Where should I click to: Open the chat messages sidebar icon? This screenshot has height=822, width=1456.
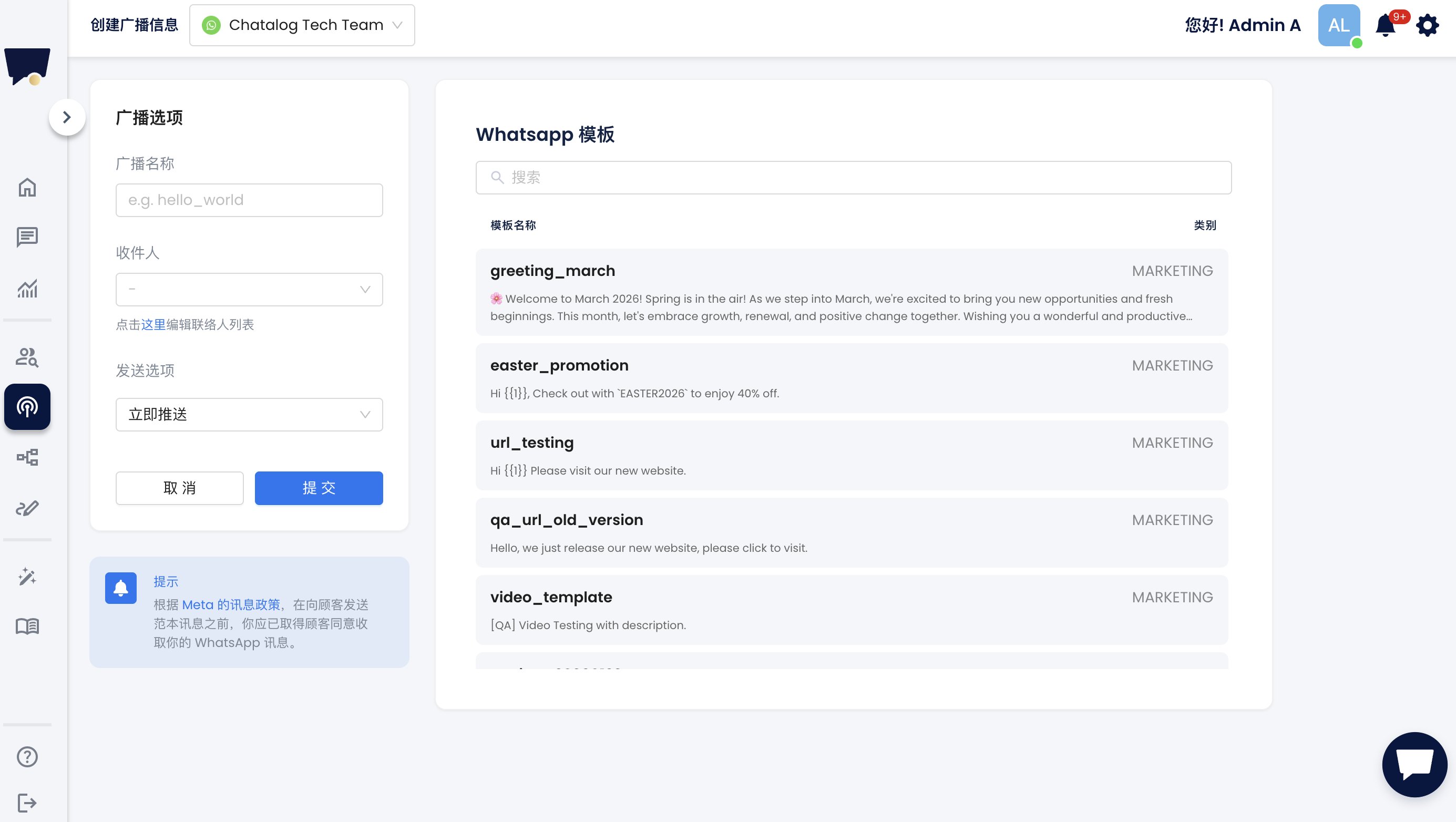(27, 238)
